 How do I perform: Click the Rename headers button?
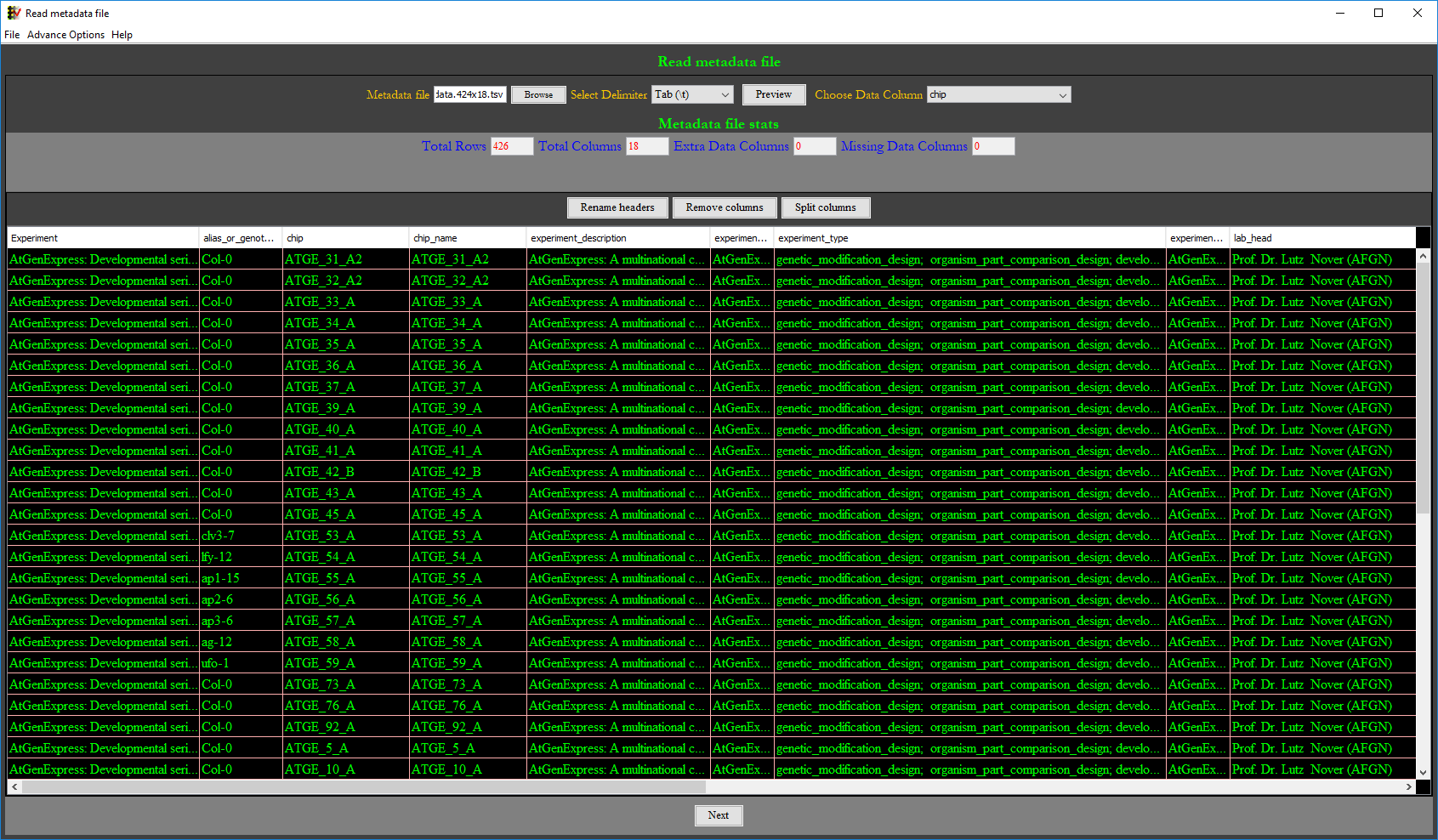point(617,207)
